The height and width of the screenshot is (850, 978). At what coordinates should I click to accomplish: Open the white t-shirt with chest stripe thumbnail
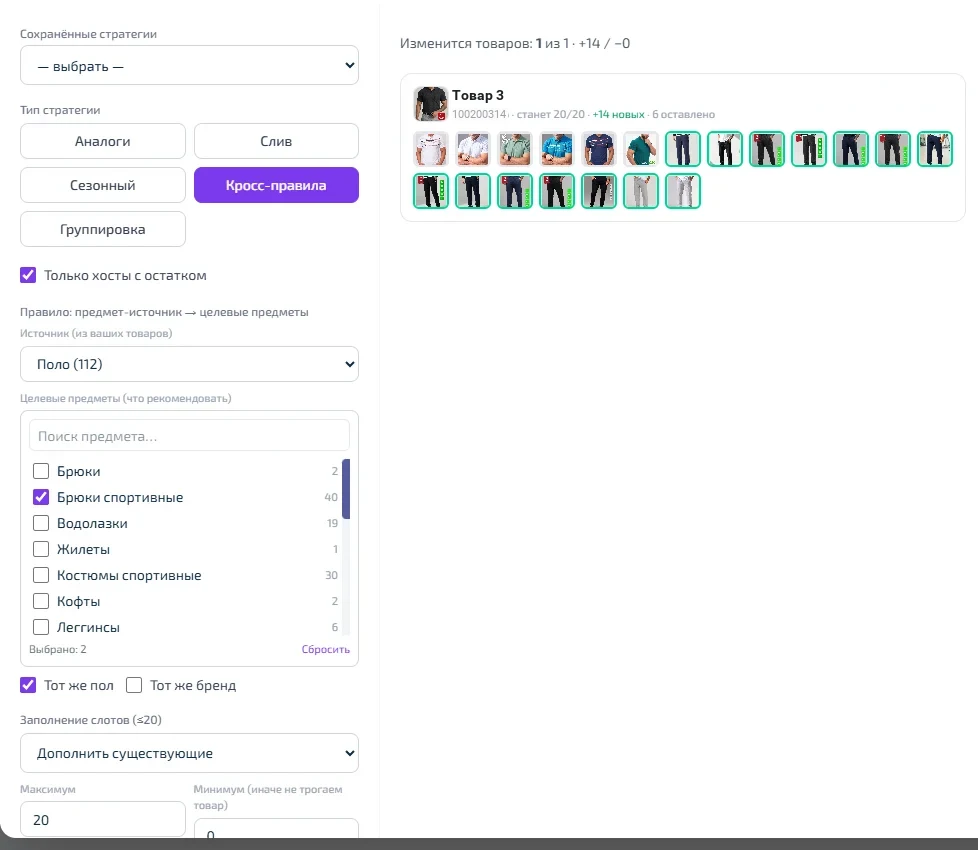pos(430,149)
